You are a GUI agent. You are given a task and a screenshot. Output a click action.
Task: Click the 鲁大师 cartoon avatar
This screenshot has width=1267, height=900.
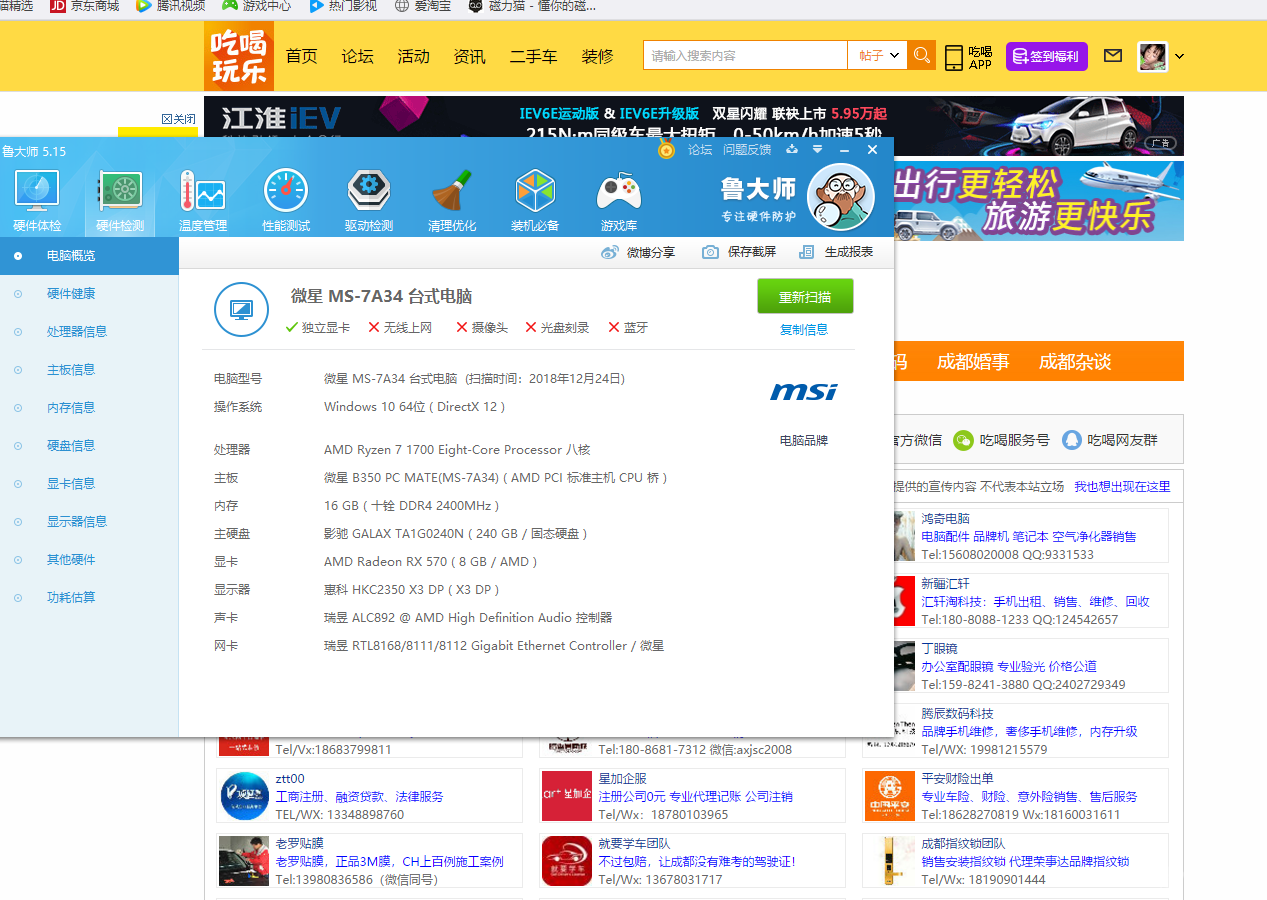pos(841,197)
